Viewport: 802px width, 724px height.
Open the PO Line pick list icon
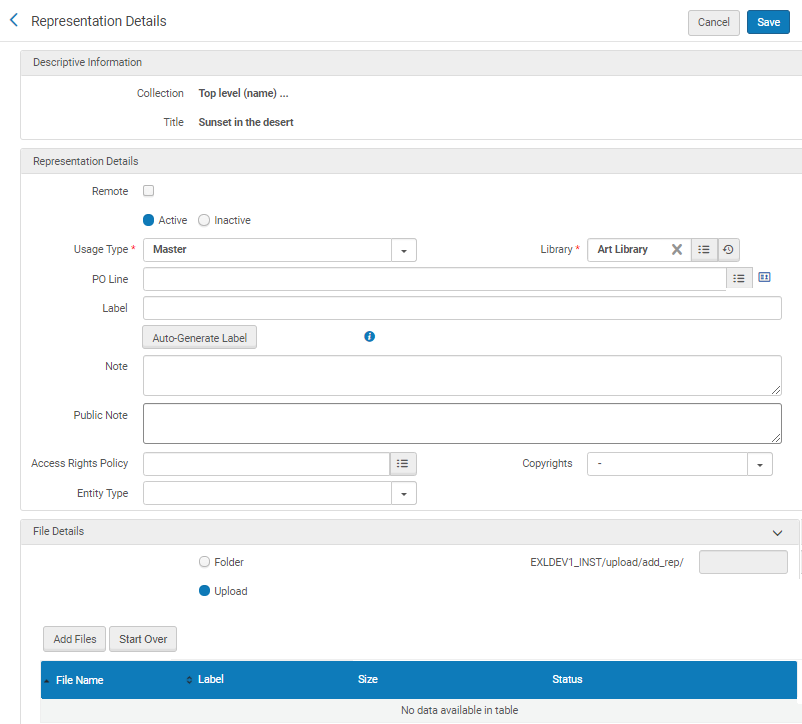(x=739, y=279)
